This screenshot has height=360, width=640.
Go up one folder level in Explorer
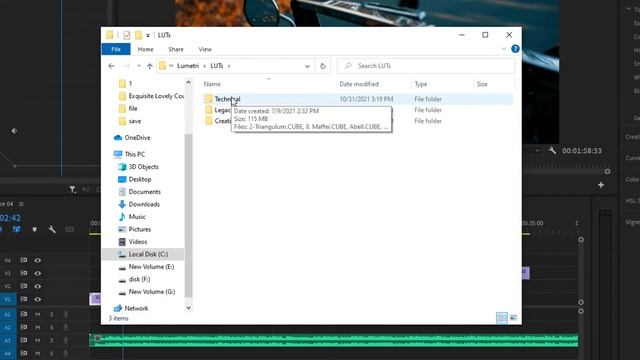149,66
